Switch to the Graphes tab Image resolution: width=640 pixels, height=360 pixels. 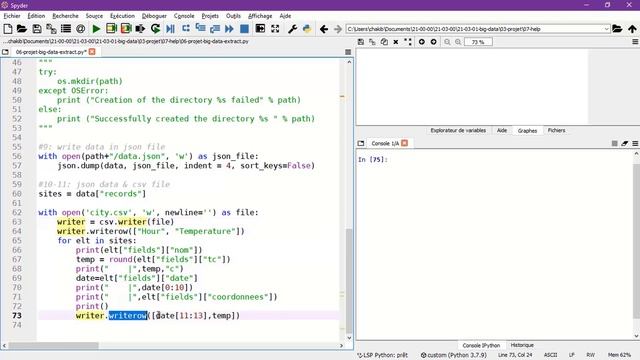point(527,131)
